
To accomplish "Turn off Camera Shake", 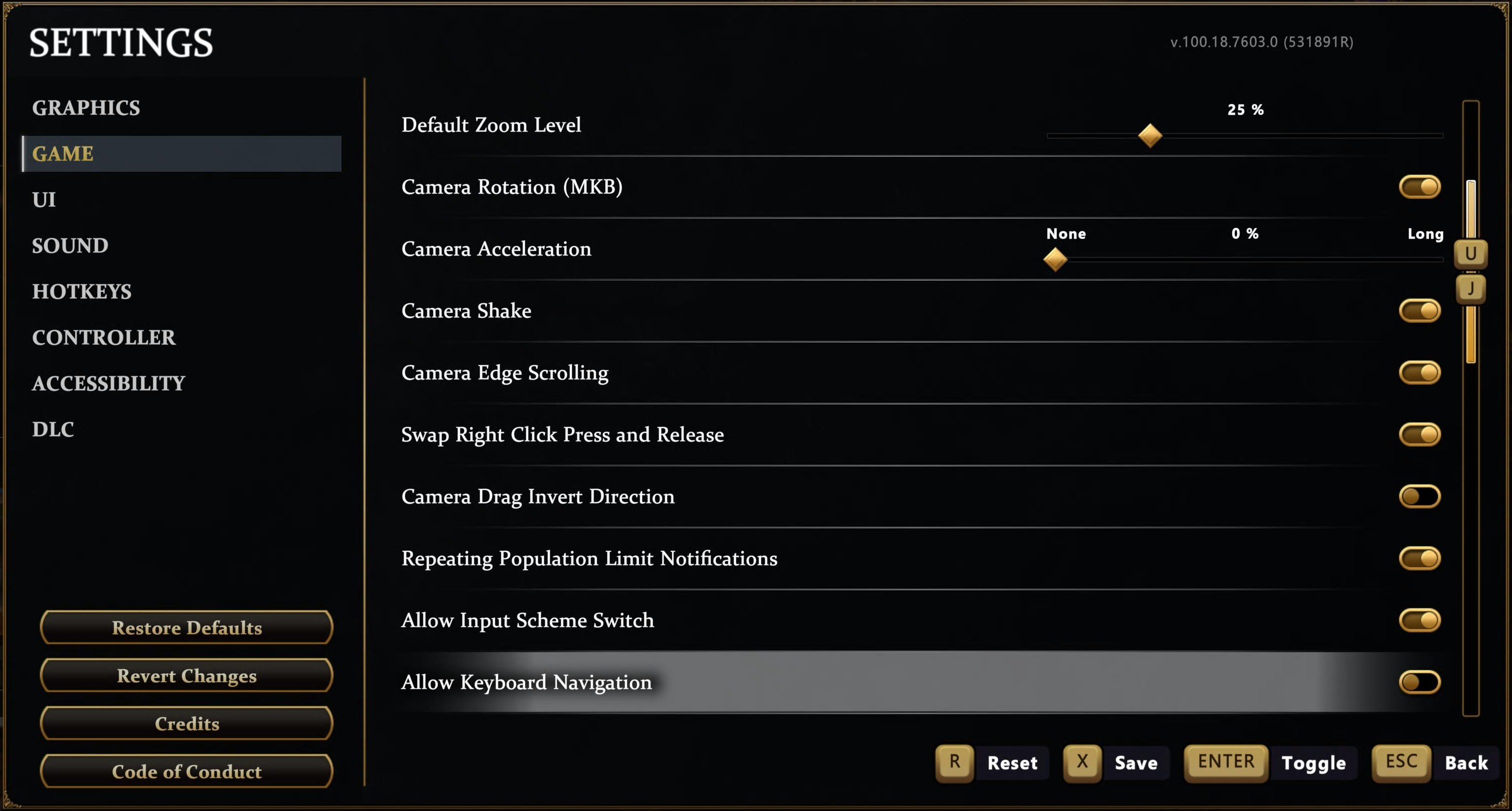I will point(1419,311).
